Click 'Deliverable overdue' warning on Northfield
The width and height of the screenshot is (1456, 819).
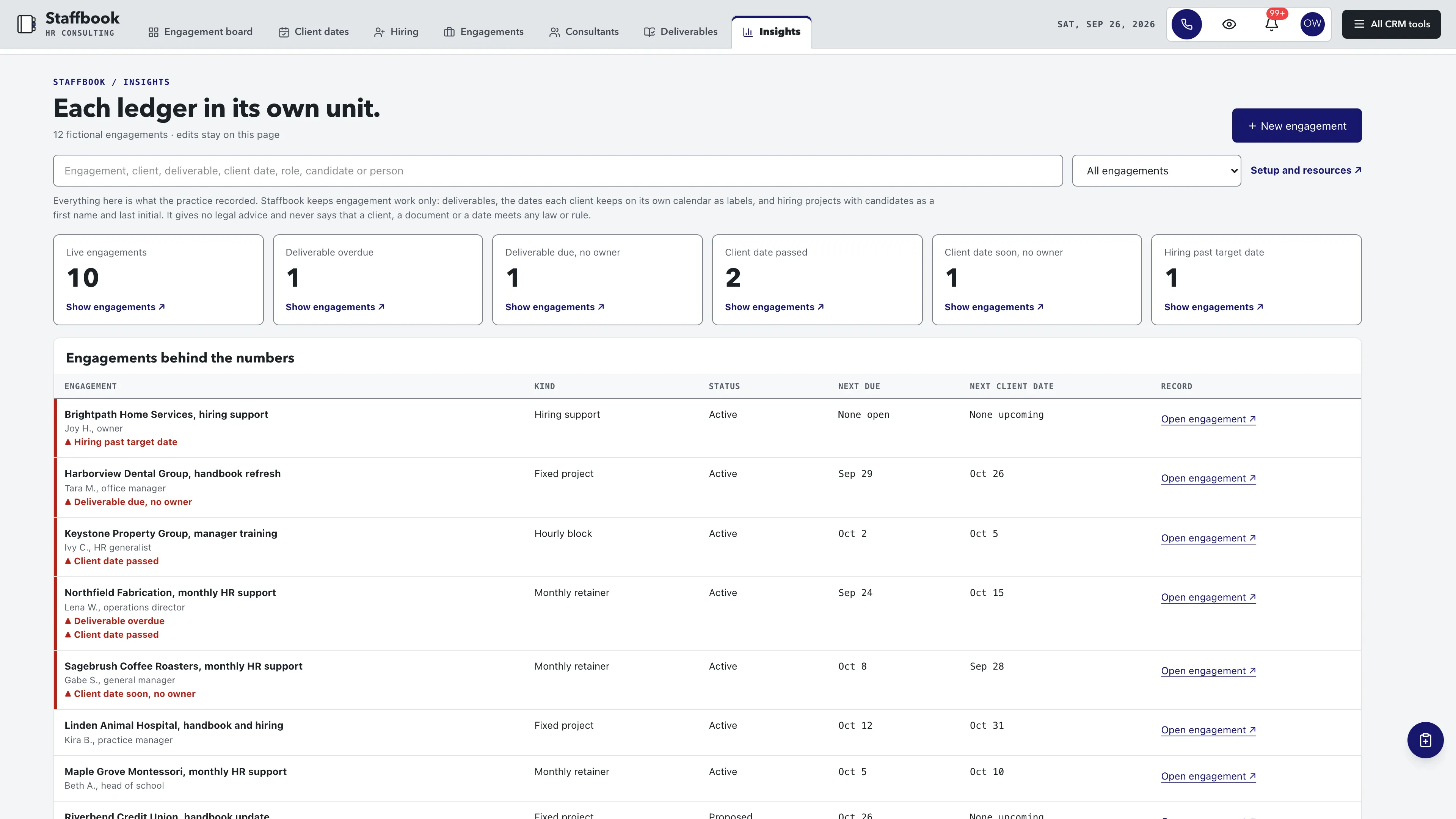115,621
